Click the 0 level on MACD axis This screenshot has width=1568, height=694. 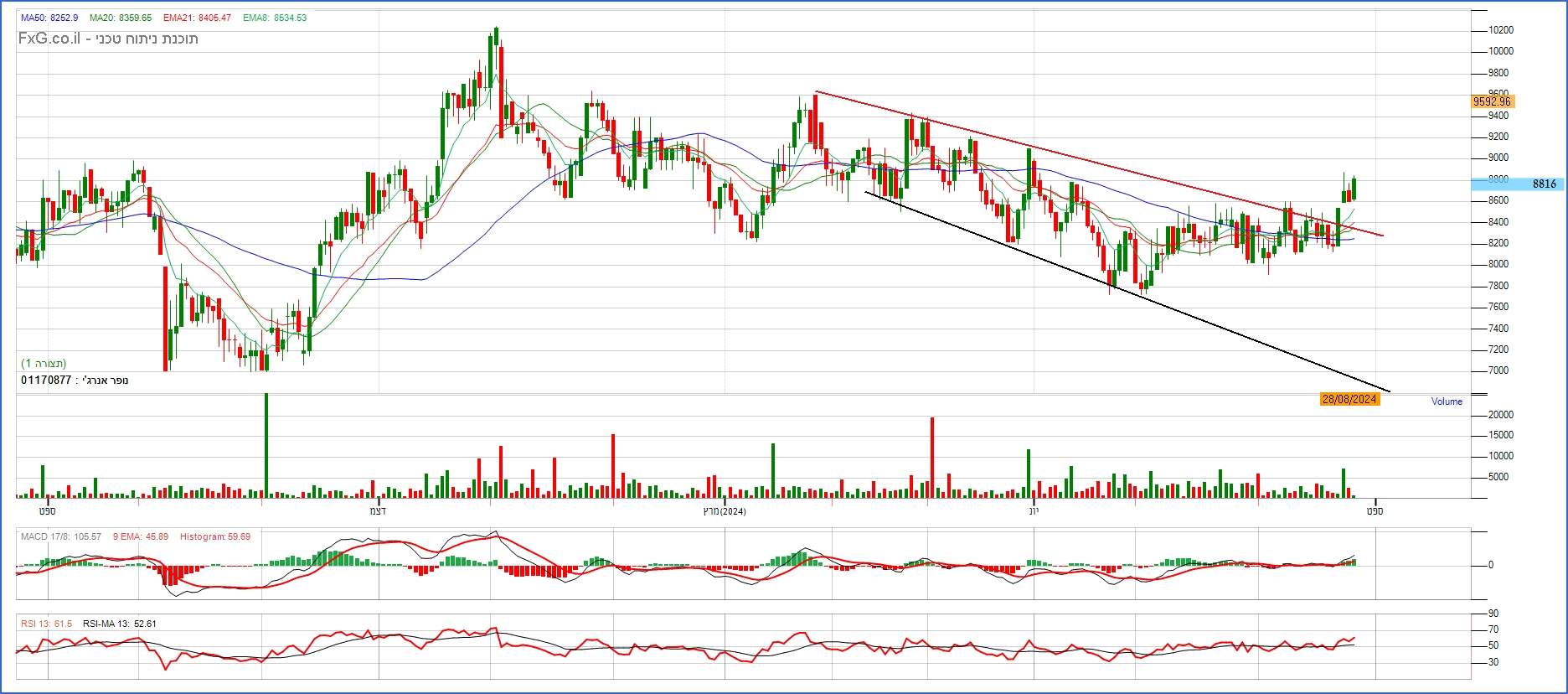click(x=1490, y=566)
